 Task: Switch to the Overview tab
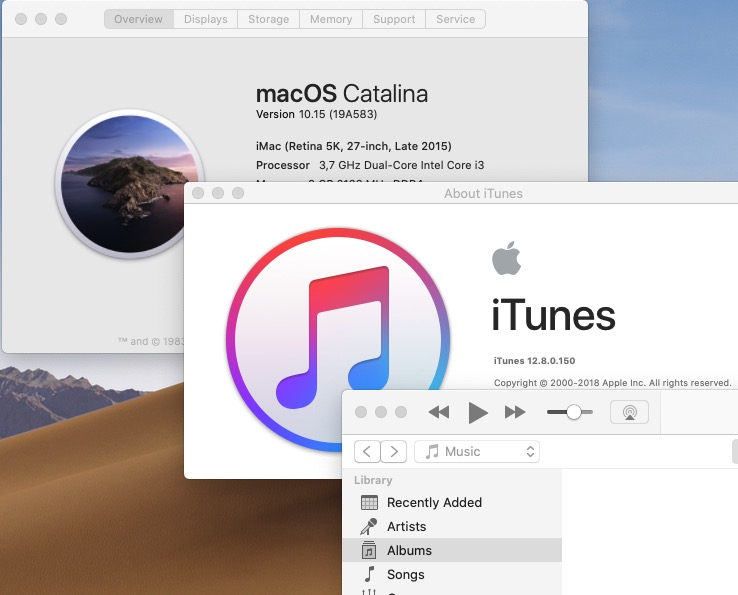point(139,19)
